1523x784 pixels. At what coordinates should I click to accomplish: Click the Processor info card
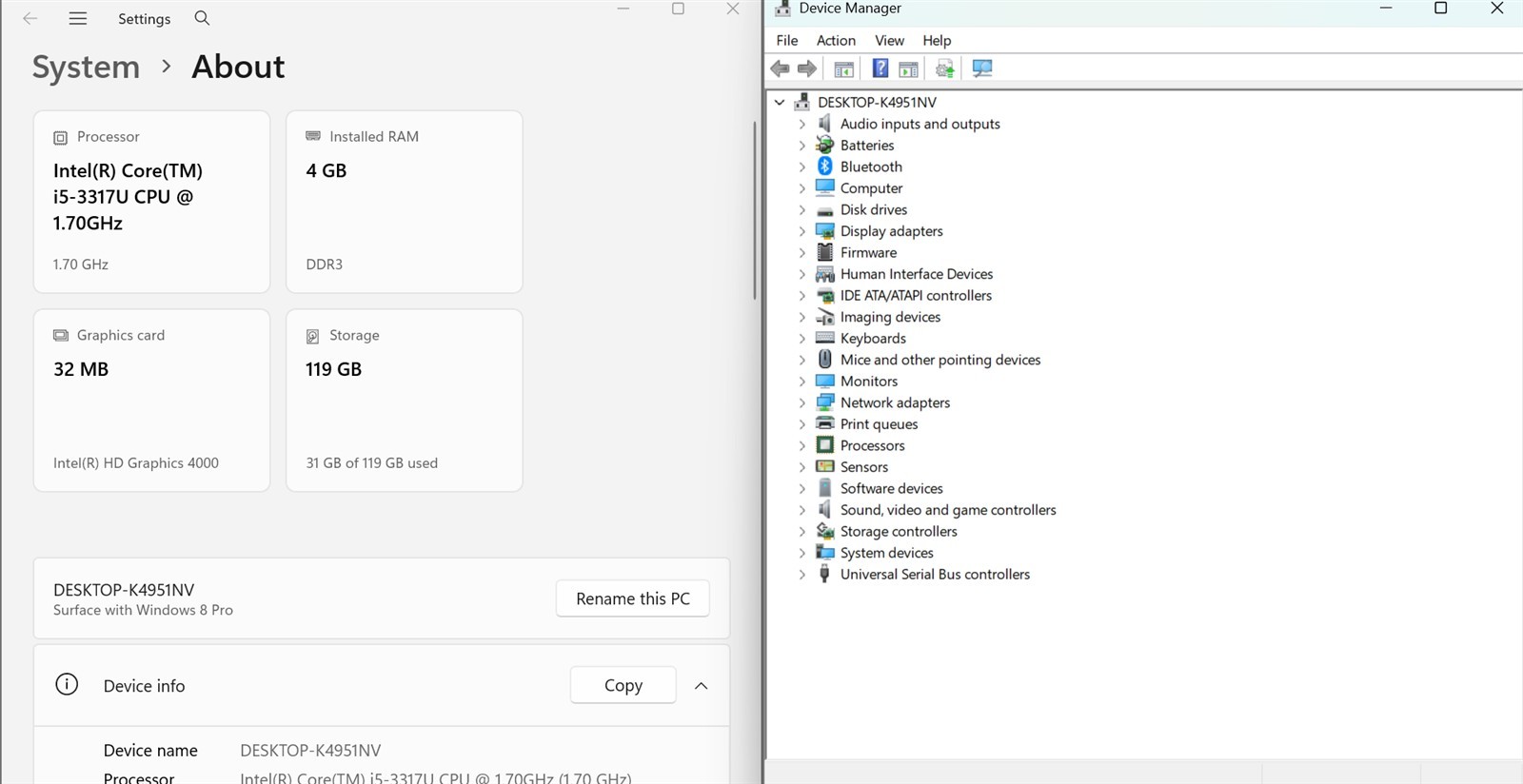coord(151,202)
